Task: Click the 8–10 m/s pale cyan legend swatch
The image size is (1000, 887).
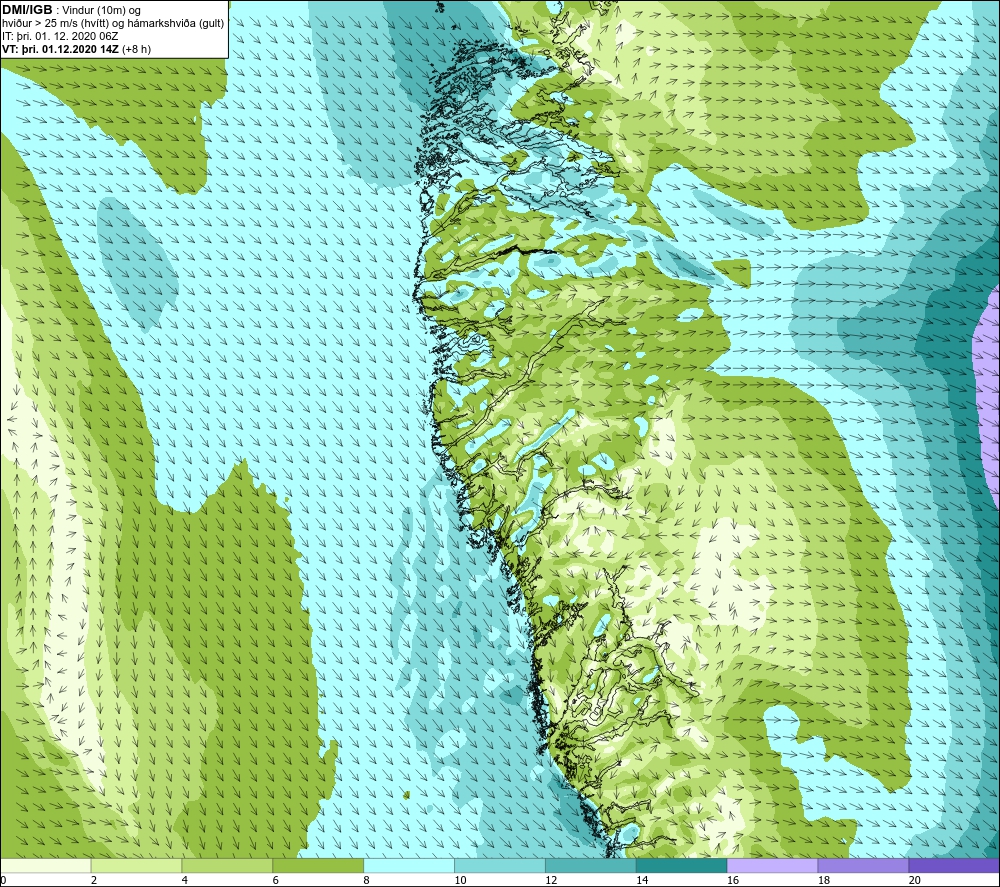Action: click(x=409, y=865)
